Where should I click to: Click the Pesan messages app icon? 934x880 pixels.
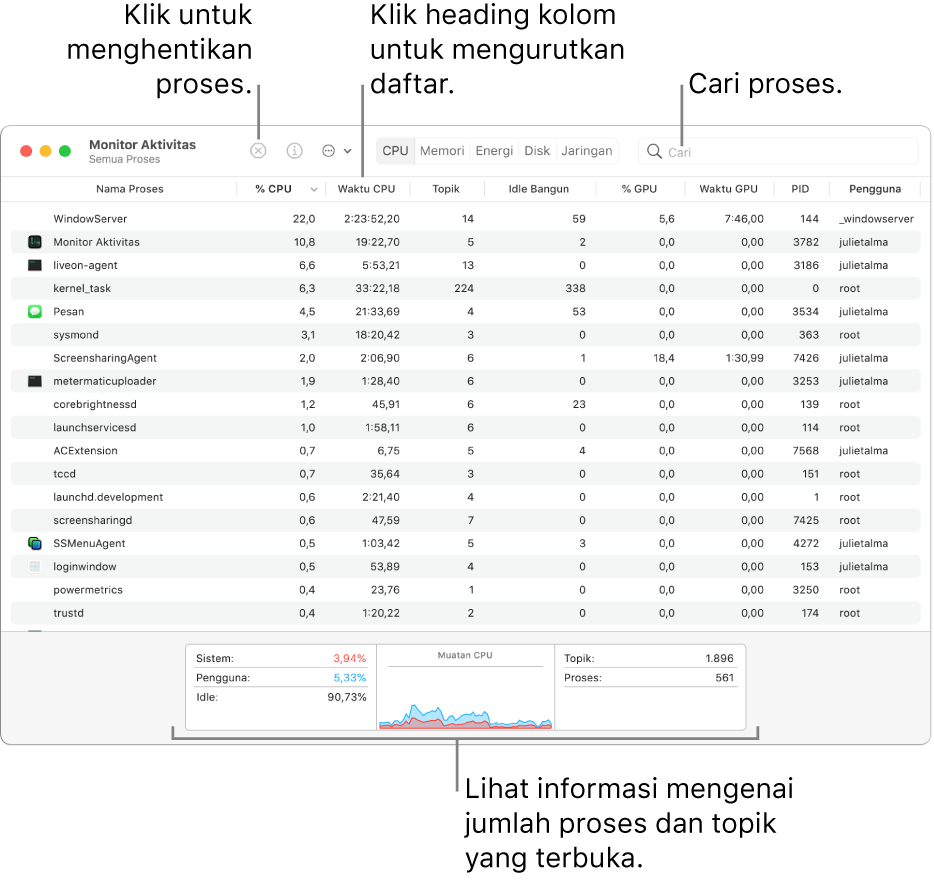click(35, 312)
